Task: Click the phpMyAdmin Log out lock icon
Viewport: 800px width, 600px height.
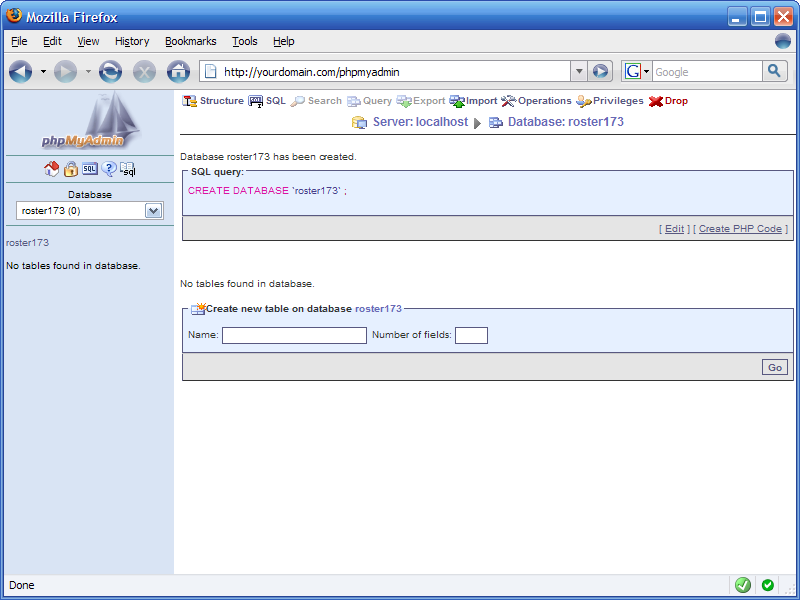Action: click(70, 169)
